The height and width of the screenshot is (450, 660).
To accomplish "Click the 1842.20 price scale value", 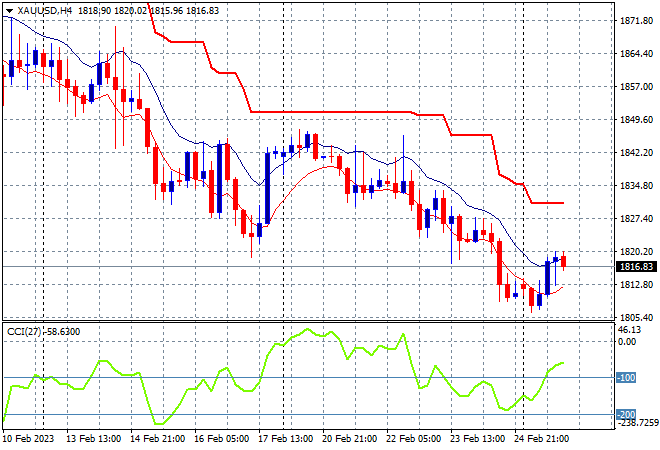I will (x=637, y=152).
